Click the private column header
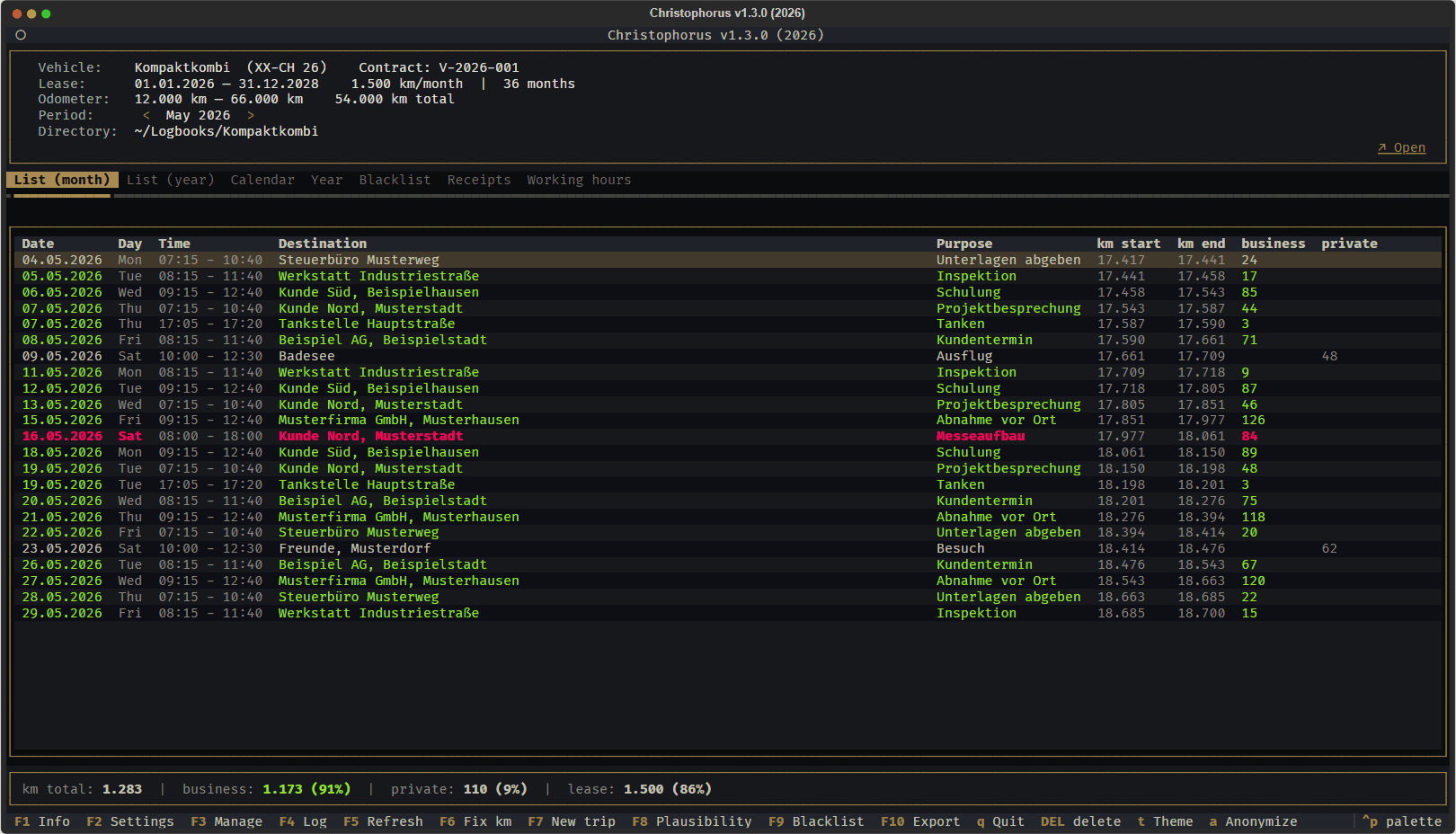Screen dimensions: 1456x834 point(1349,244)
